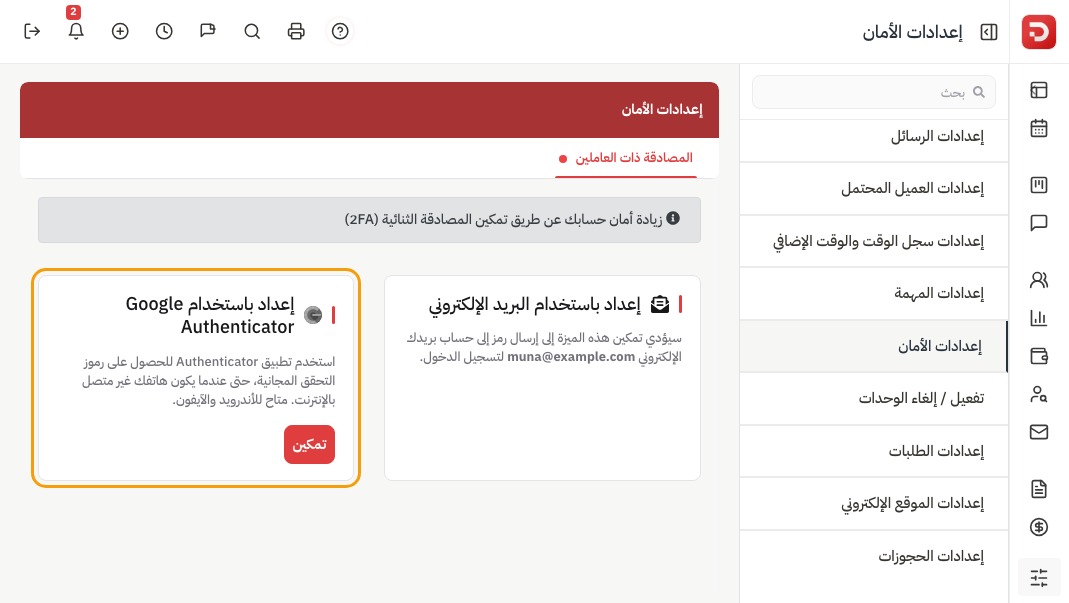Image resolution: width=1069 pixels, height=603 pixels.
Task: Open the envelope mail icon in rail
Action: [1039, 432]
